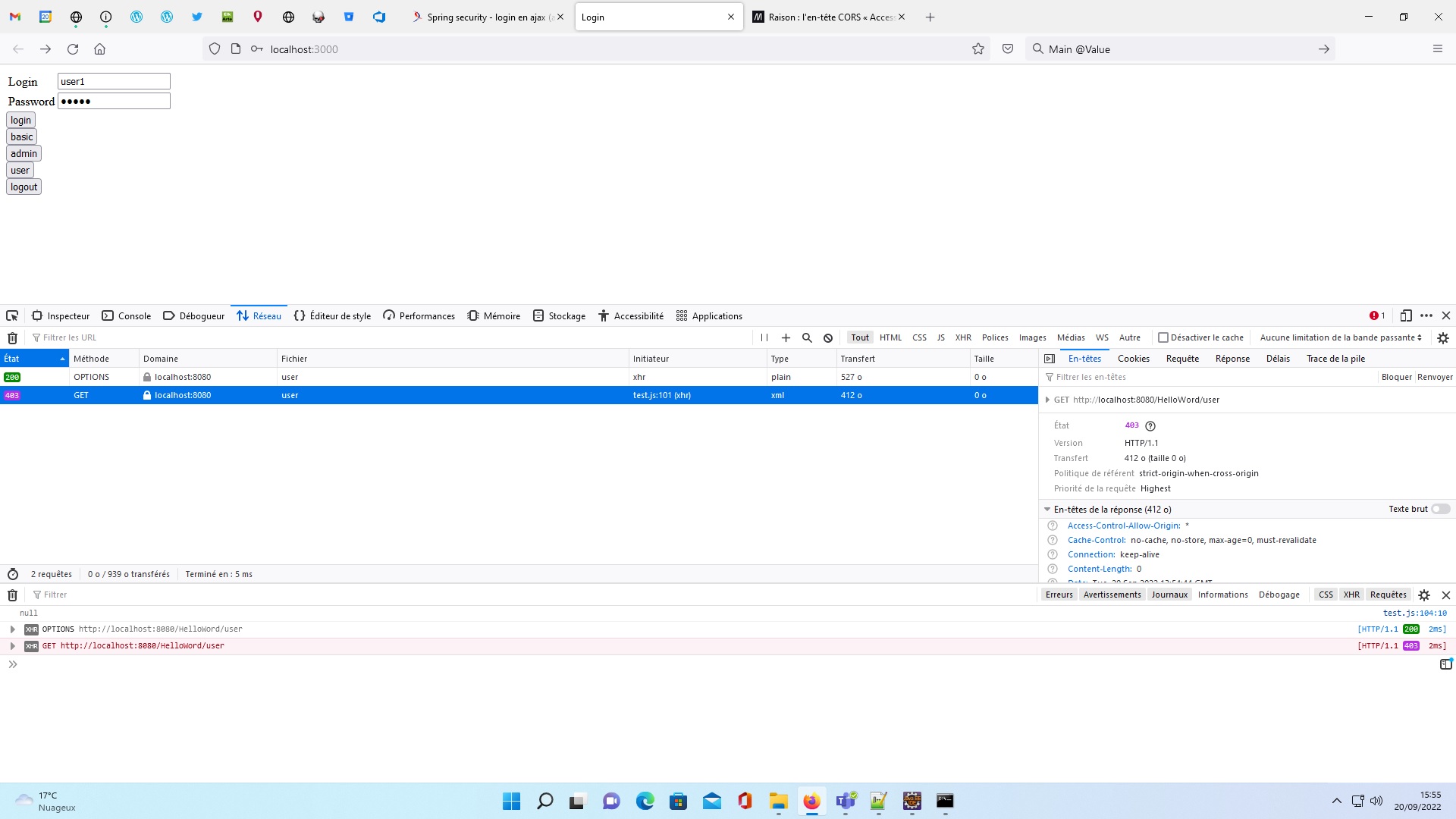Toggle the Informations console filter

coord(1222,595)
